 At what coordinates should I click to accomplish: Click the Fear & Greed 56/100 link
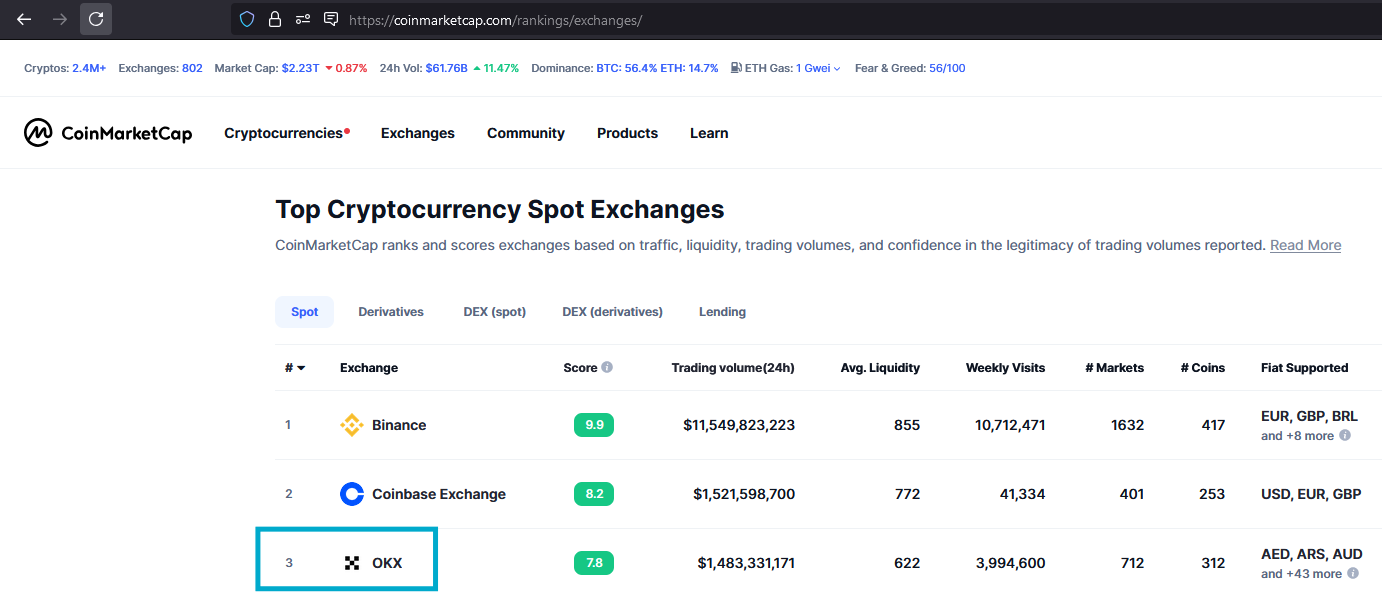click(947, 68)
